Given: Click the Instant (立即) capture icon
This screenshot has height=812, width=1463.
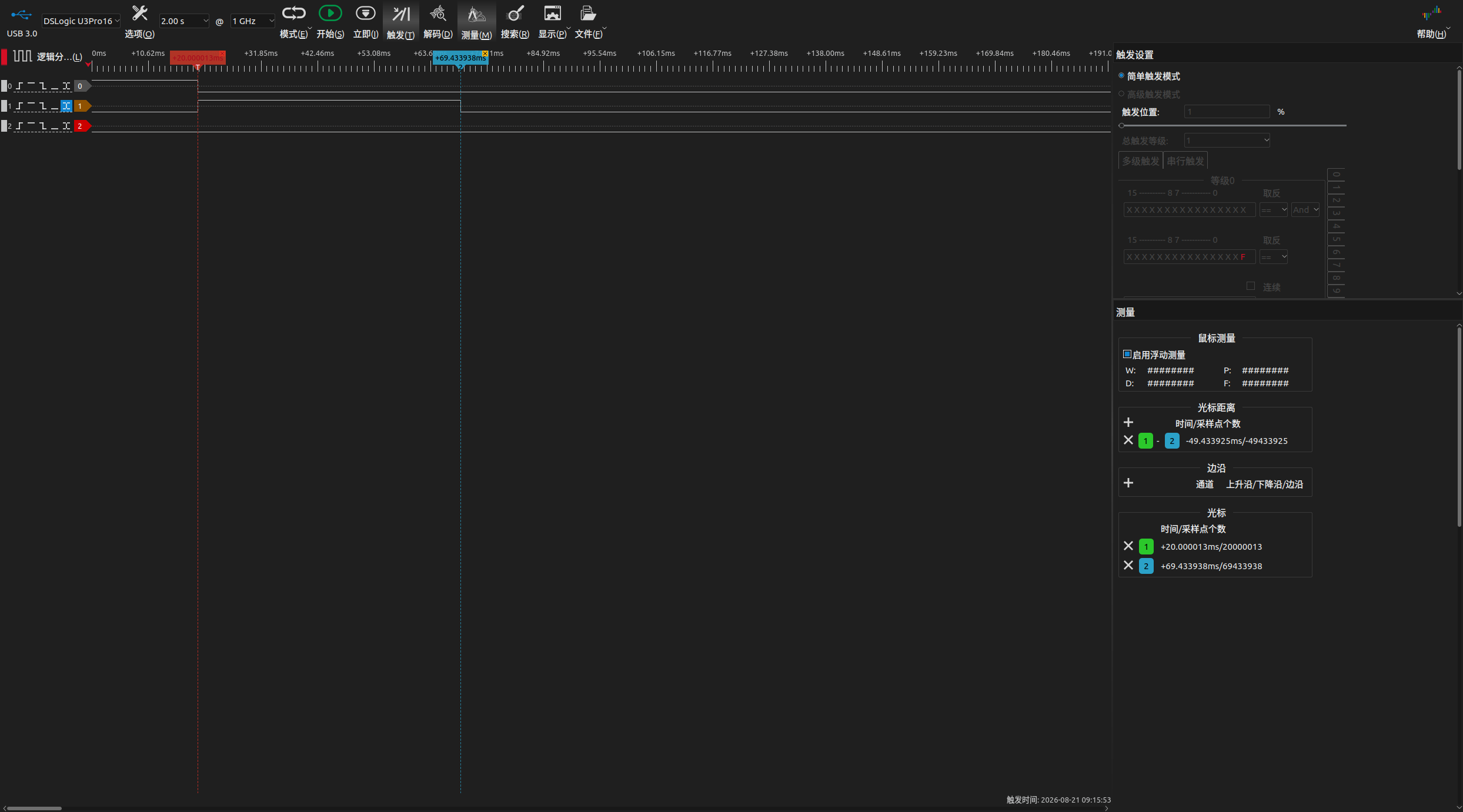Looking at the screenshot, I should point(365,14).
